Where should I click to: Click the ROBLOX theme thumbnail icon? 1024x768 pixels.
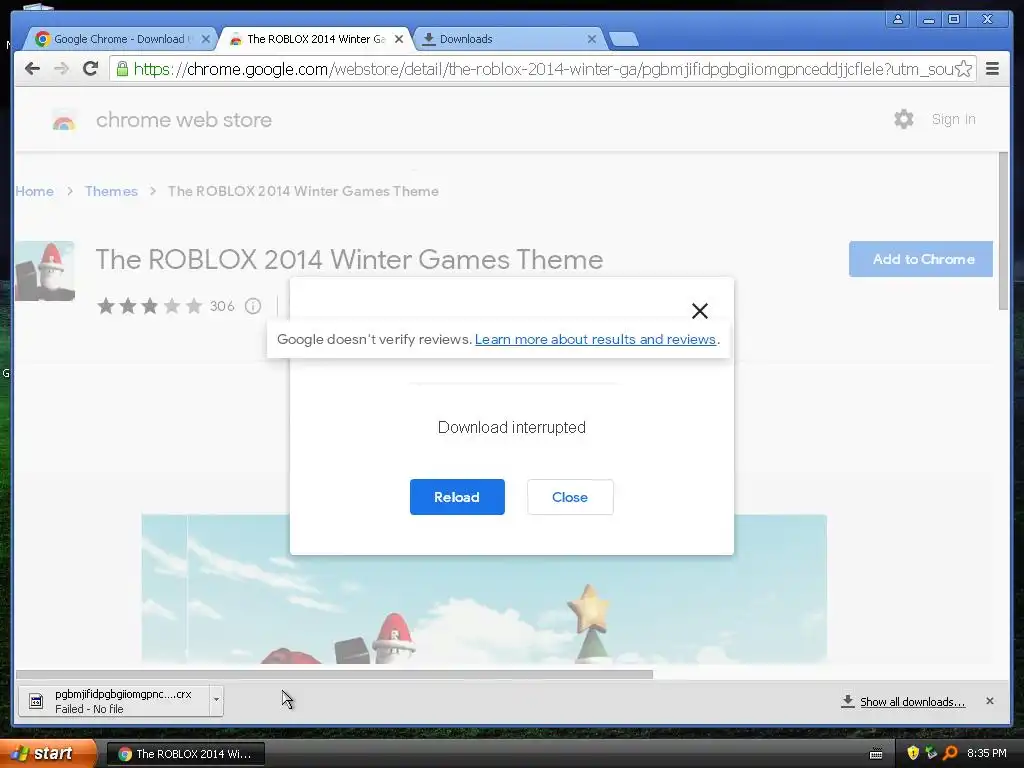(45, 271)
